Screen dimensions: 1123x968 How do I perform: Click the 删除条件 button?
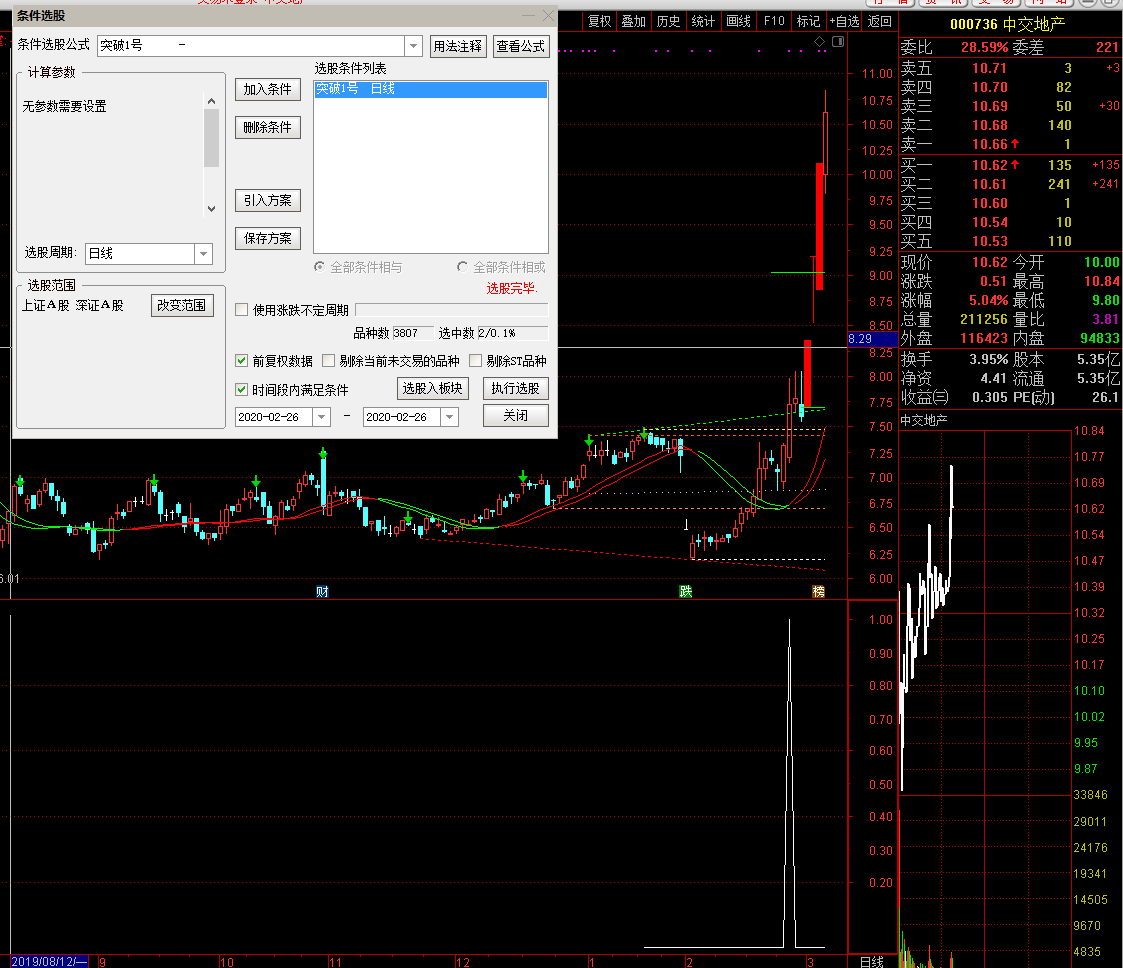(x=268, y=127)
